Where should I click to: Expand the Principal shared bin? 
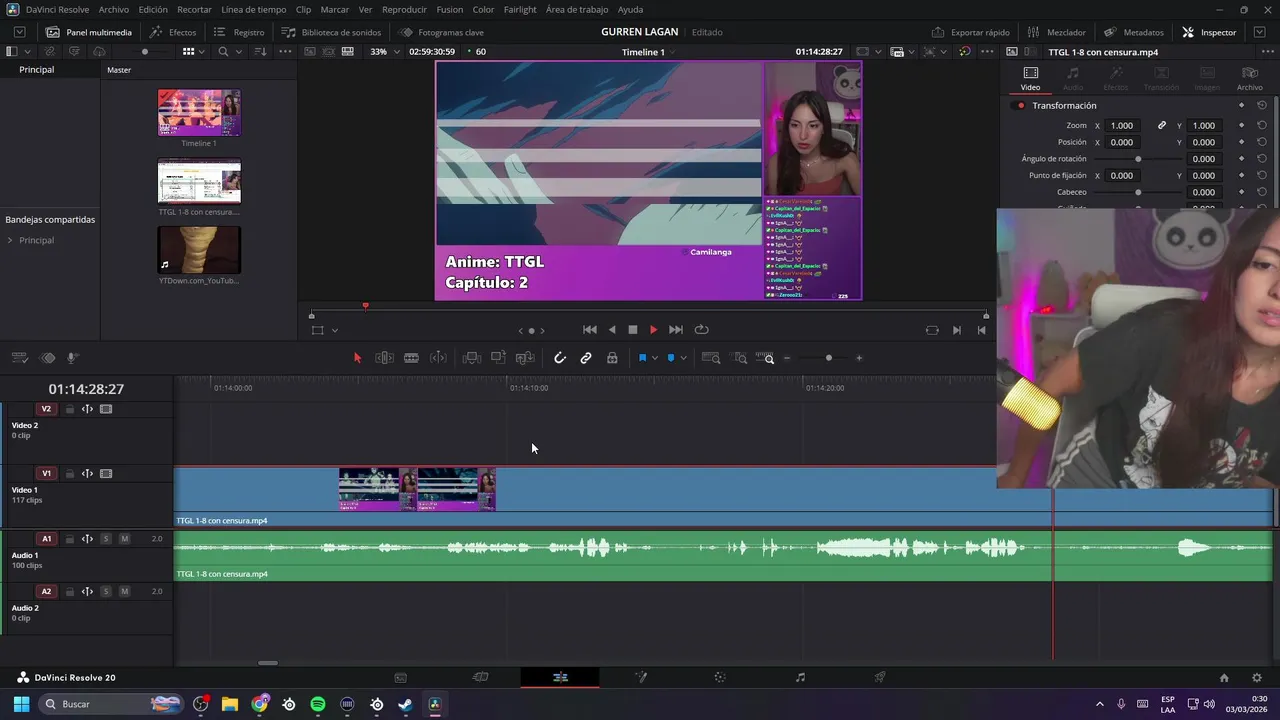pos(10,241)
